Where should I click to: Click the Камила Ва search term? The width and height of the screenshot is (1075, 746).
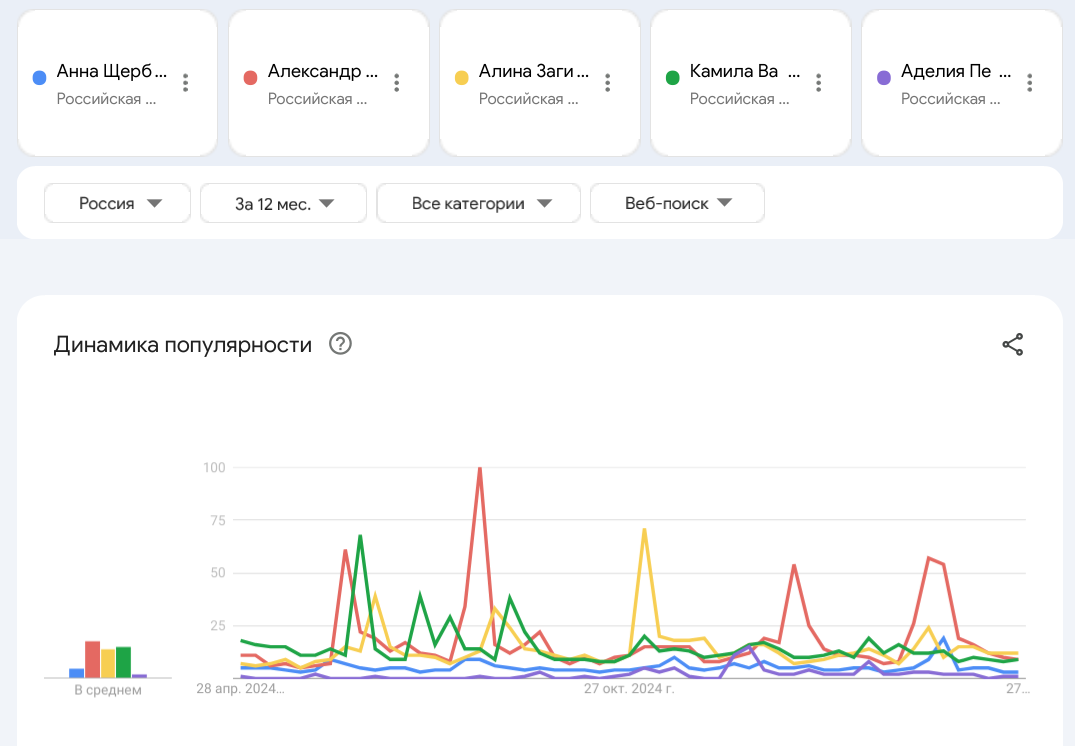pos(733,72)
